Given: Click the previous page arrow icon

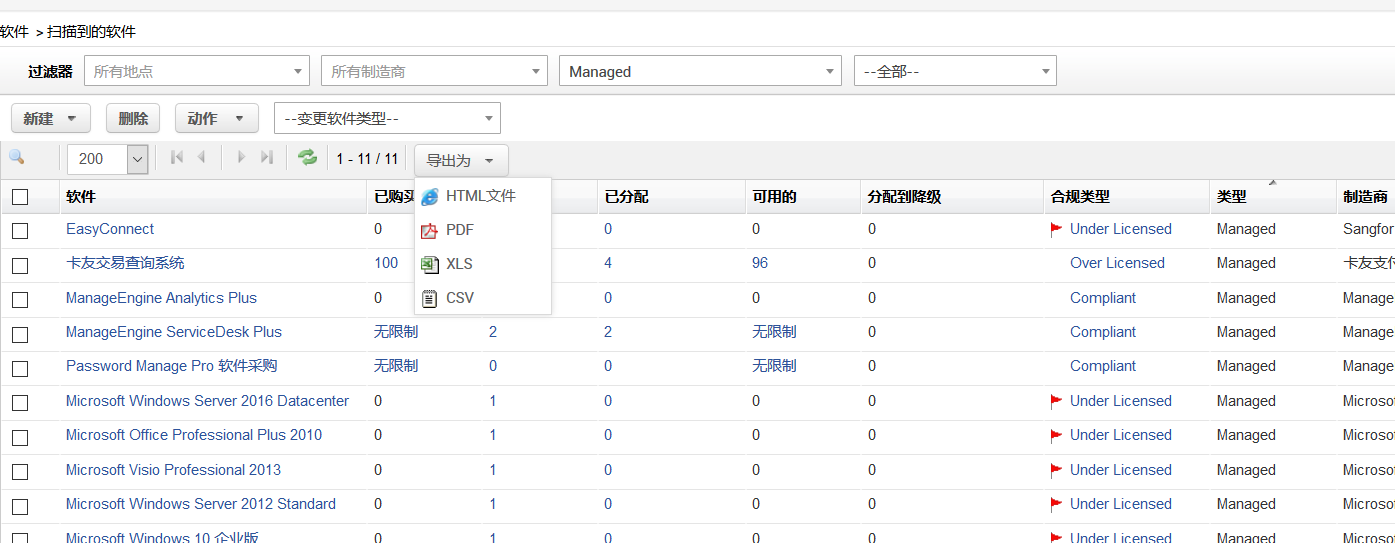Looking at the screenshot, I should coord(202,158).
